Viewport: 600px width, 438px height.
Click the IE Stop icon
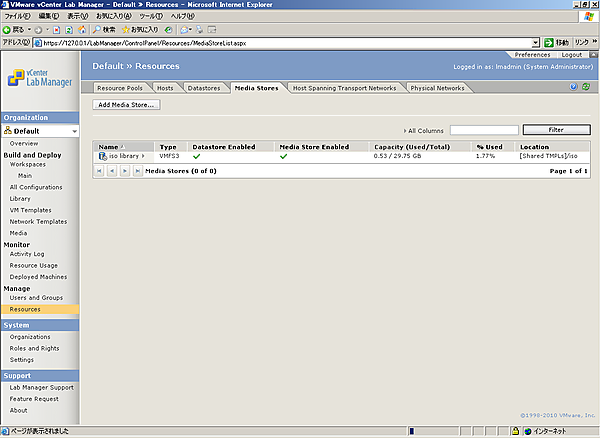click(57, 30)
